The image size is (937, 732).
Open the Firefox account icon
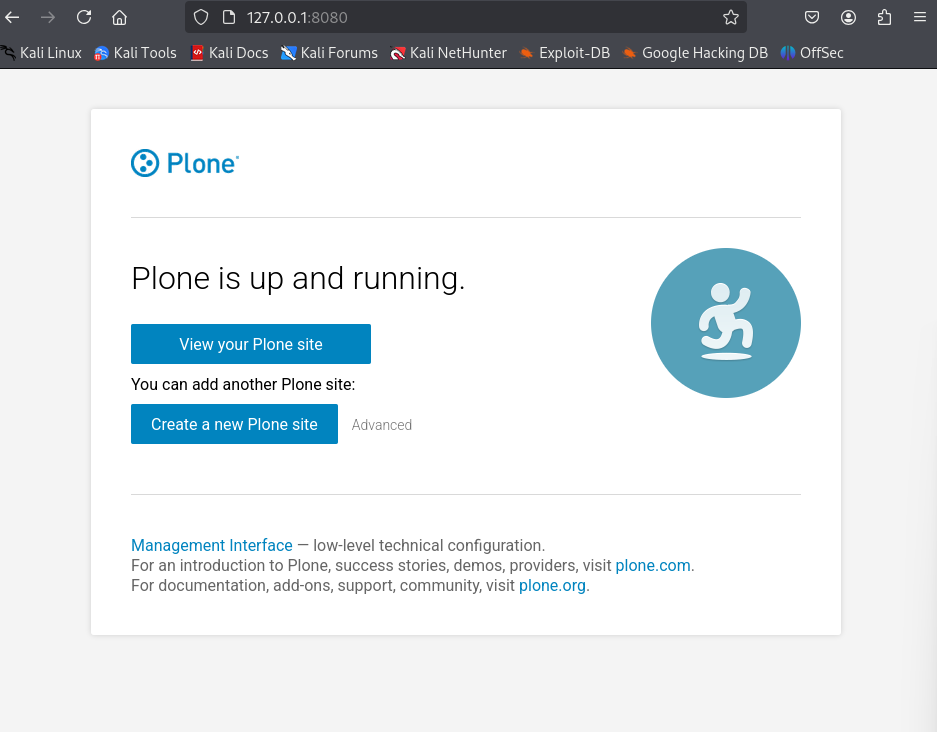coord(848,17)
